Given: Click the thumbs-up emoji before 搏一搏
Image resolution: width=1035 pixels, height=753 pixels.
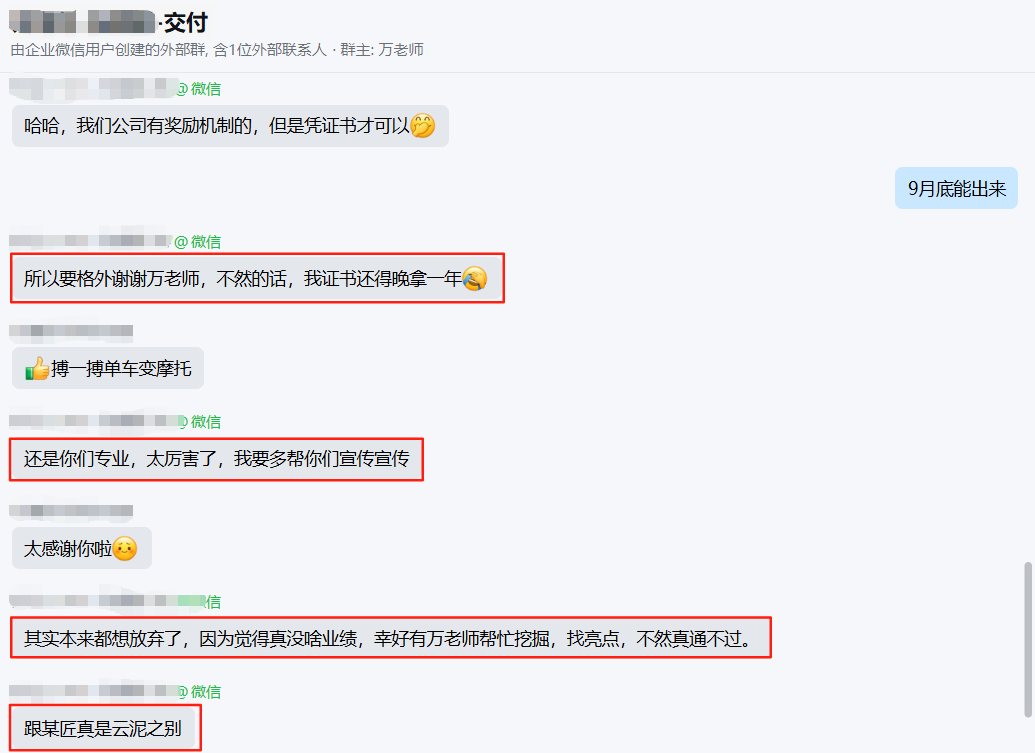Looking at the screenshot, I should tap(37, 368).
